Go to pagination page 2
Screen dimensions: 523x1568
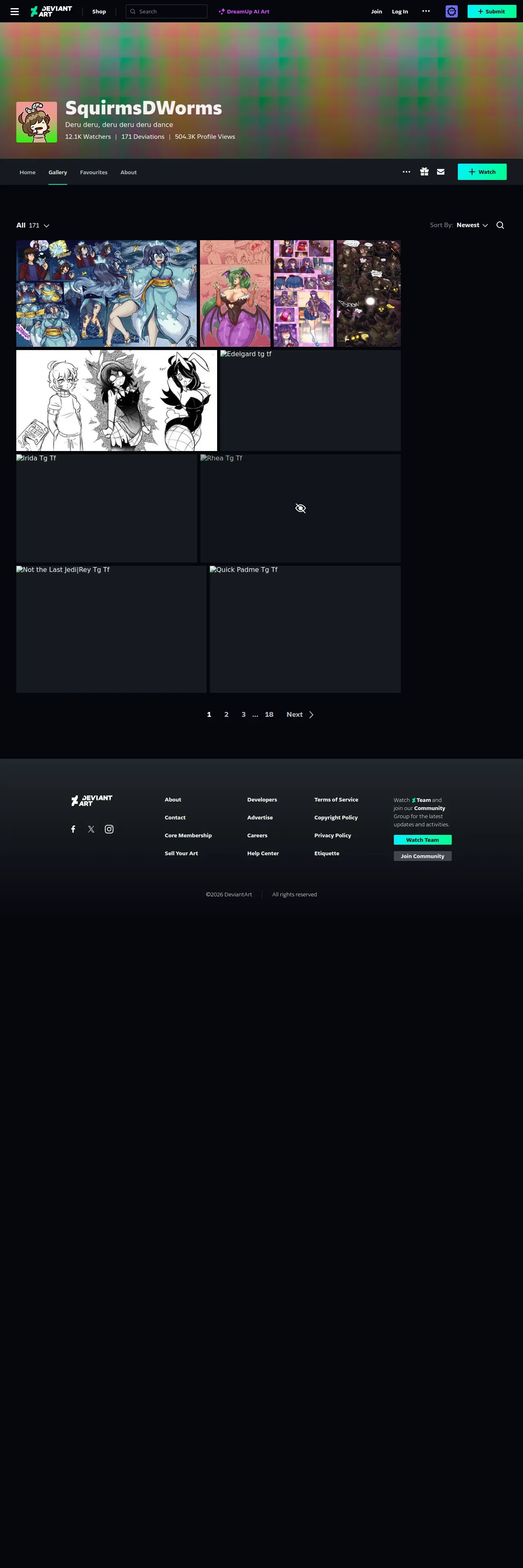226,715
